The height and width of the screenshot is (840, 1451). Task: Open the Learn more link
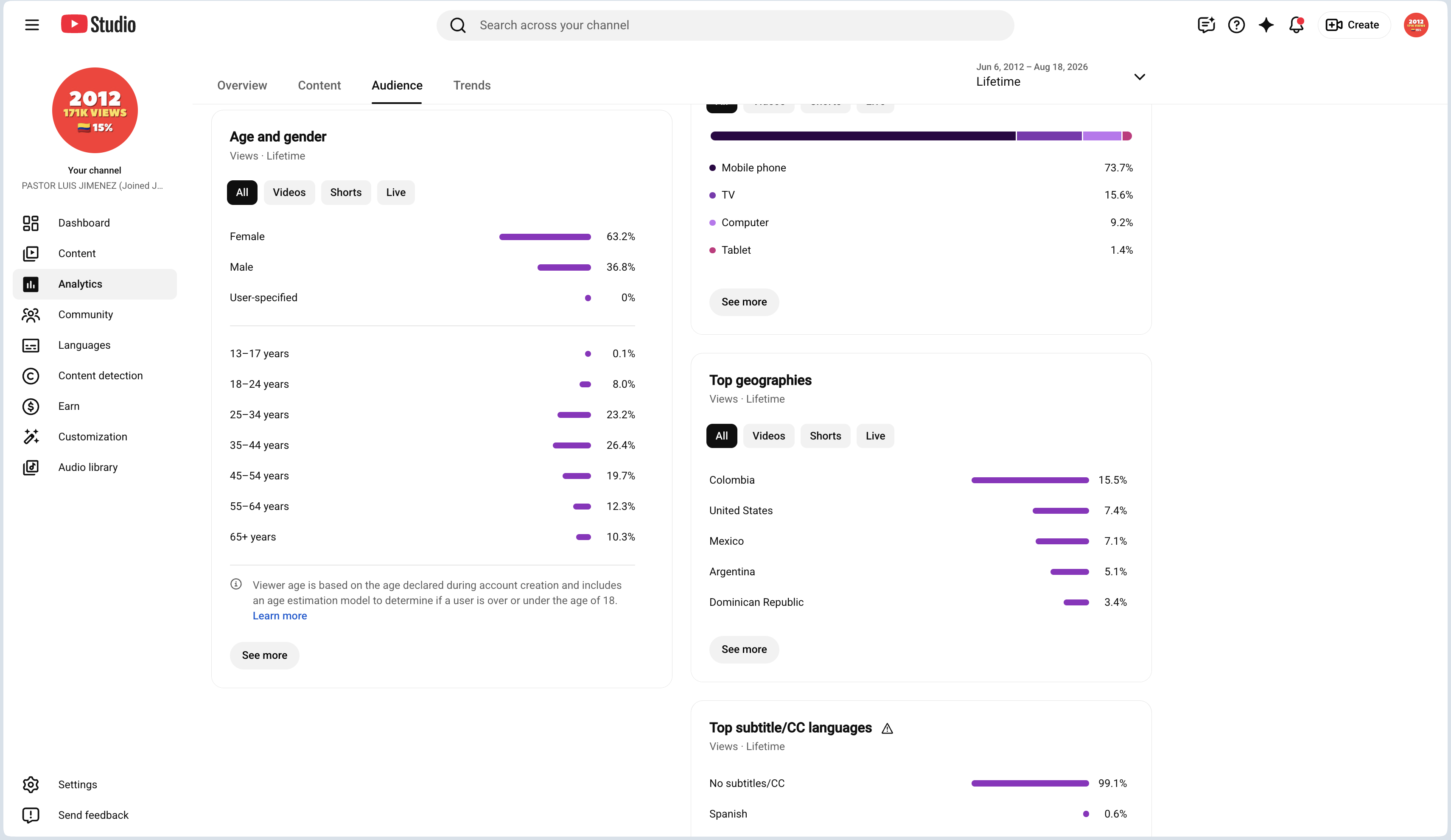tap(280, 616)
